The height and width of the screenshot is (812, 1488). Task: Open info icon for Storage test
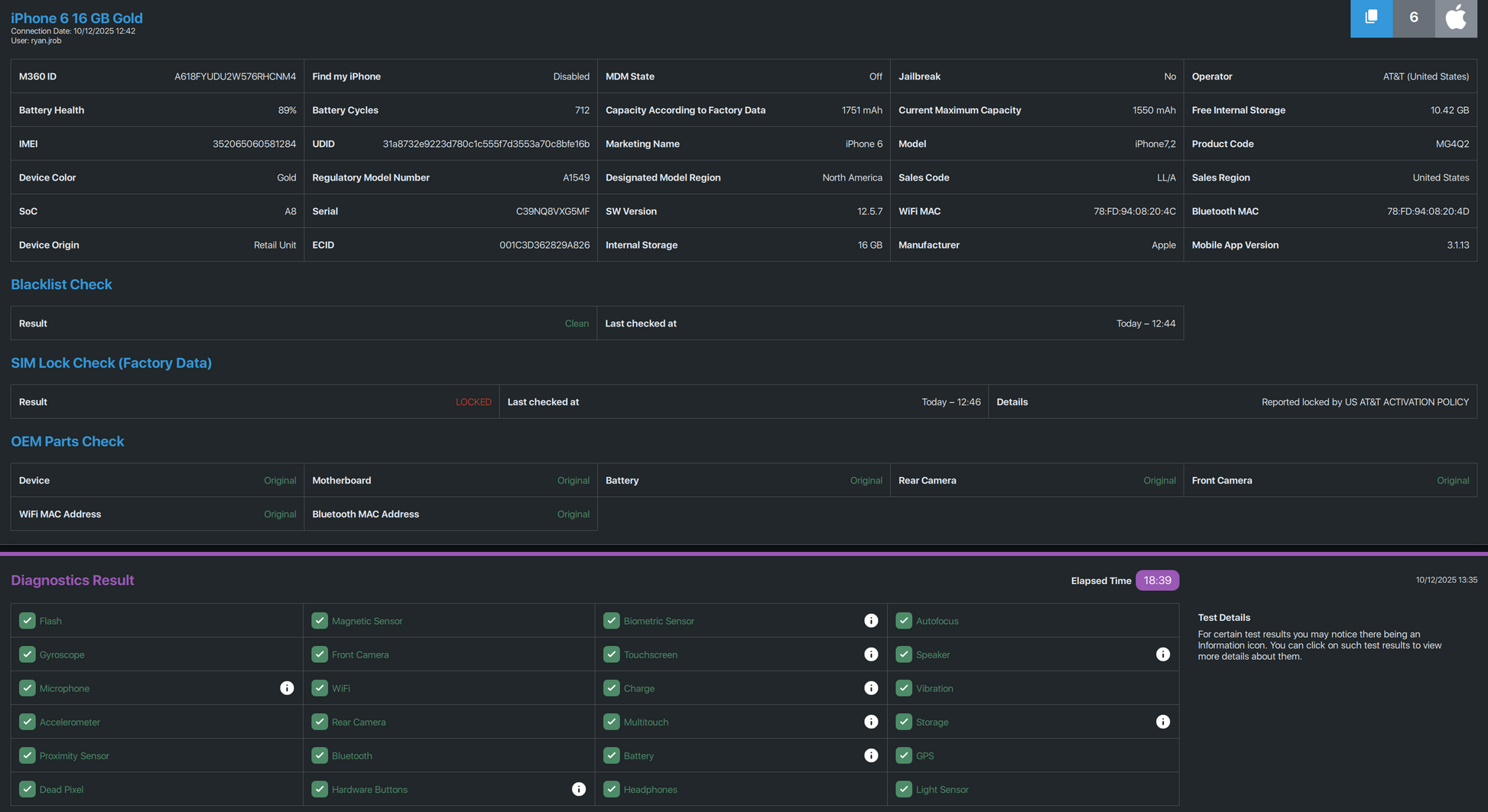click(1162, 722)
